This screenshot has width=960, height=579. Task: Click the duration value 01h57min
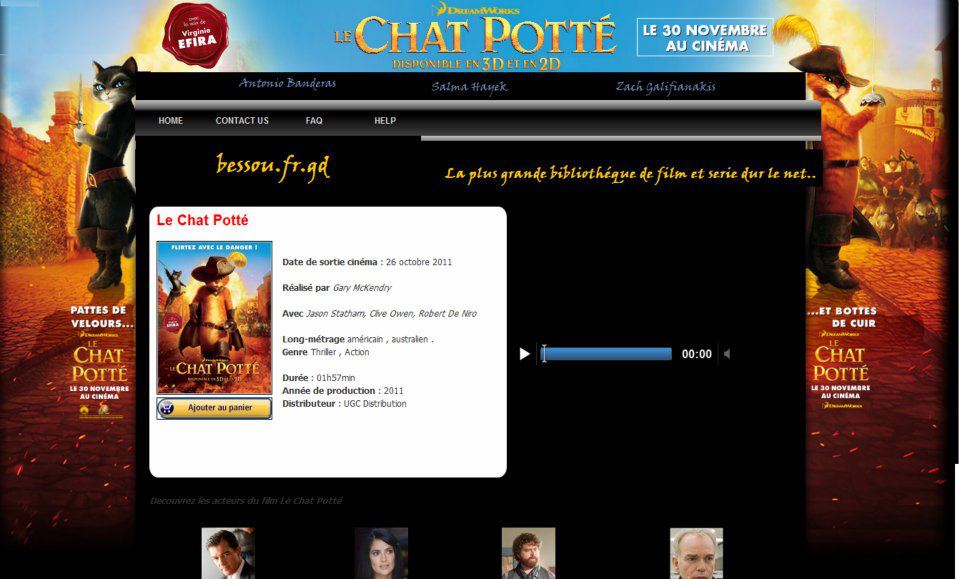pyautogui.click(x=336, y=378)
